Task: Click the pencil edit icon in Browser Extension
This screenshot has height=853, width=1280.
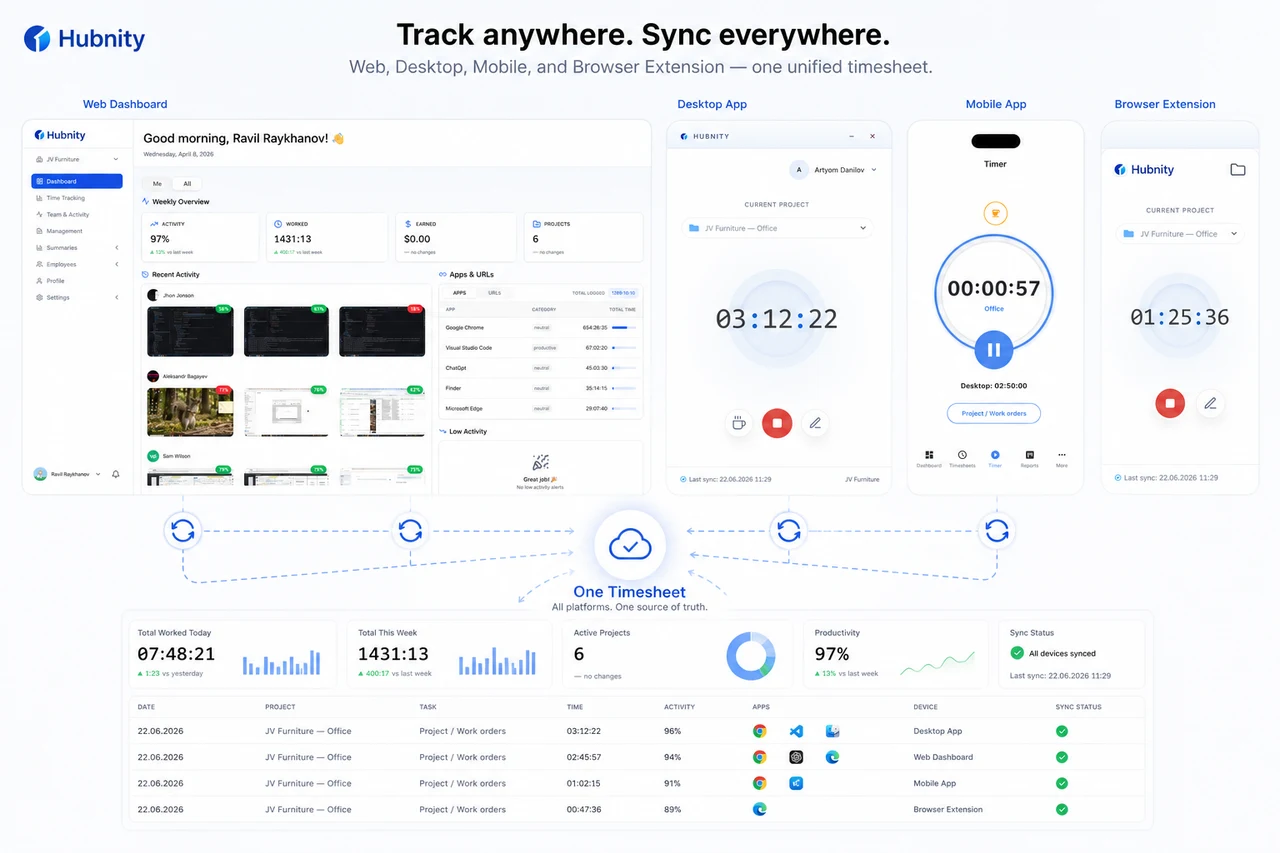Action: 1210,403
